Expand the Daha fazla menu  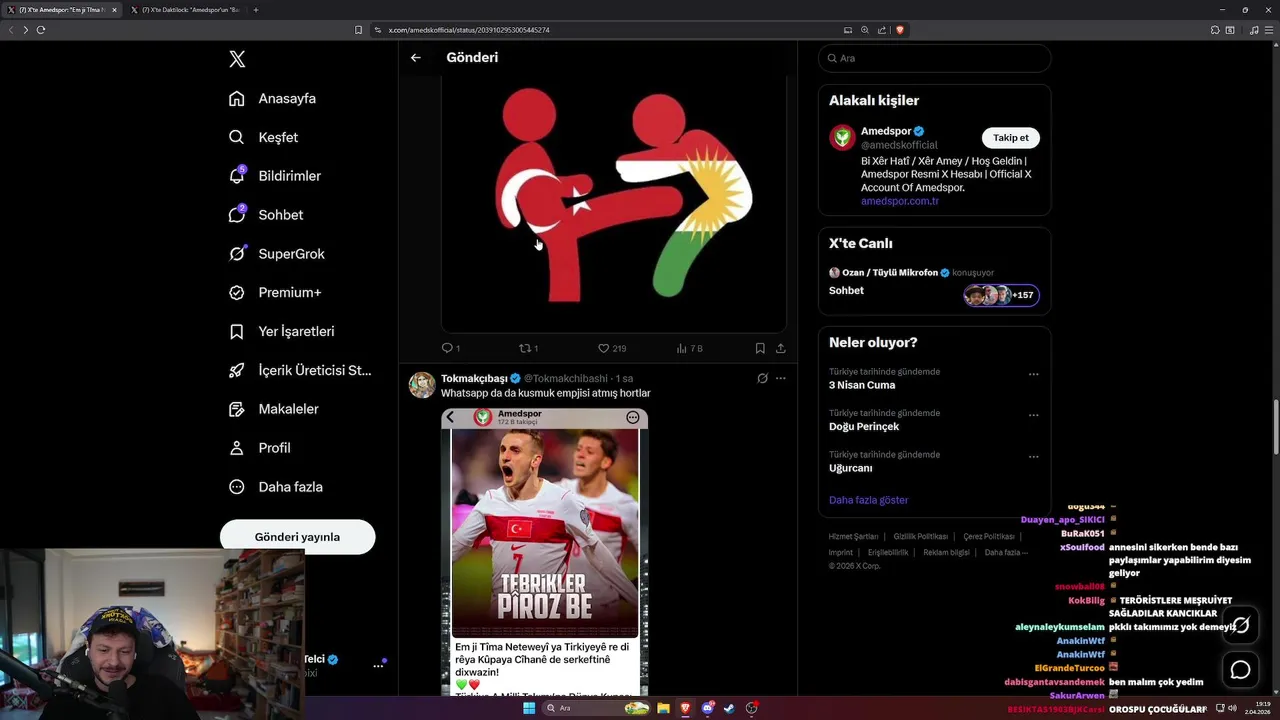[x=276, y=487]
